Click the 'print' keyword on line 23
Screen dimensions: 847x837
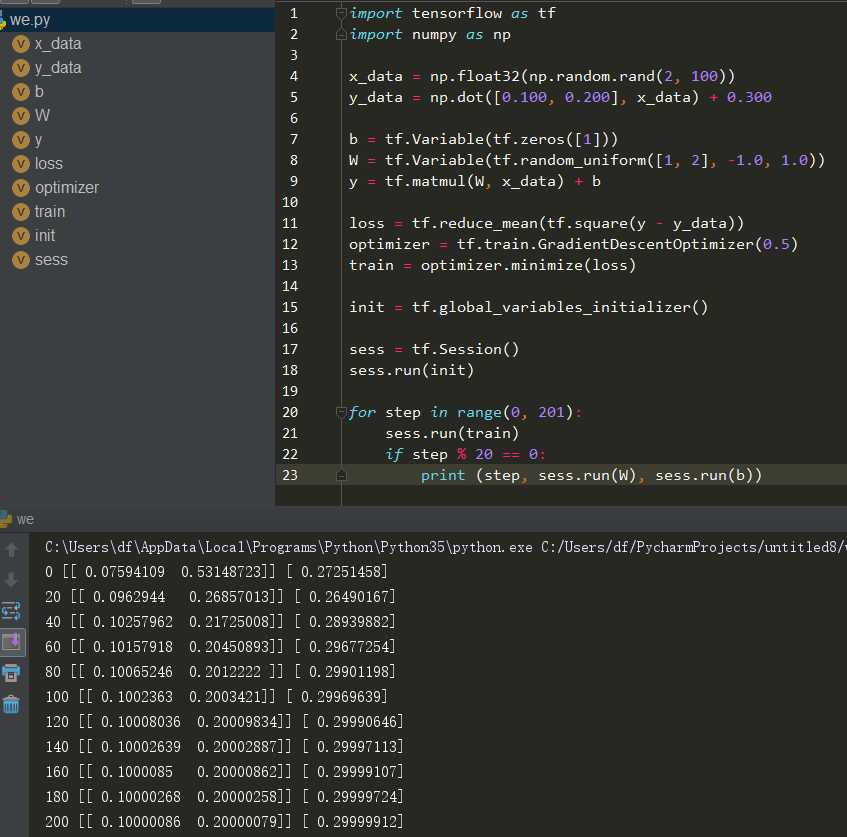[x=442, y=476]
